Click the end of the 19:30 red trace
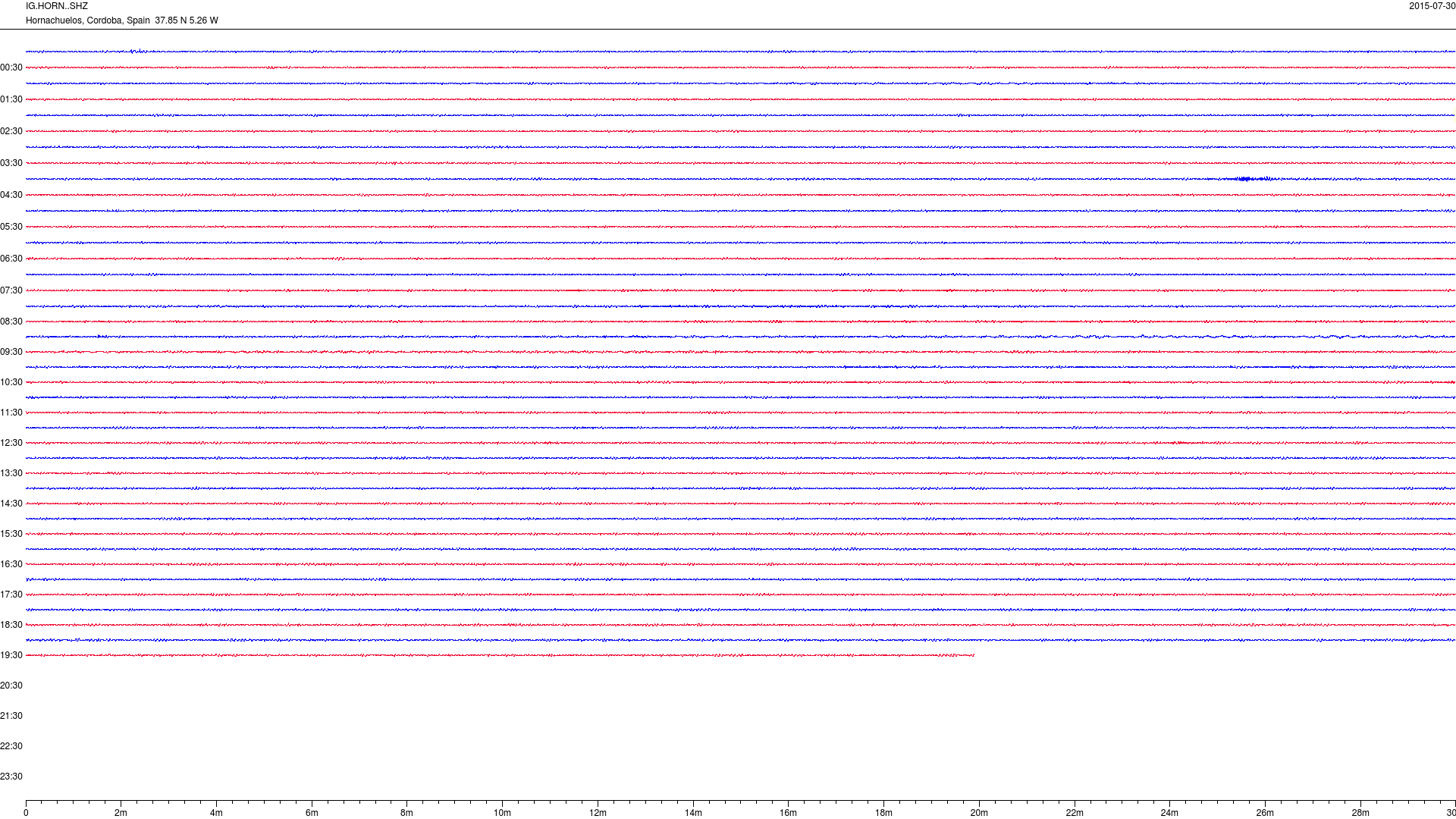 click(x=973, y=655)
